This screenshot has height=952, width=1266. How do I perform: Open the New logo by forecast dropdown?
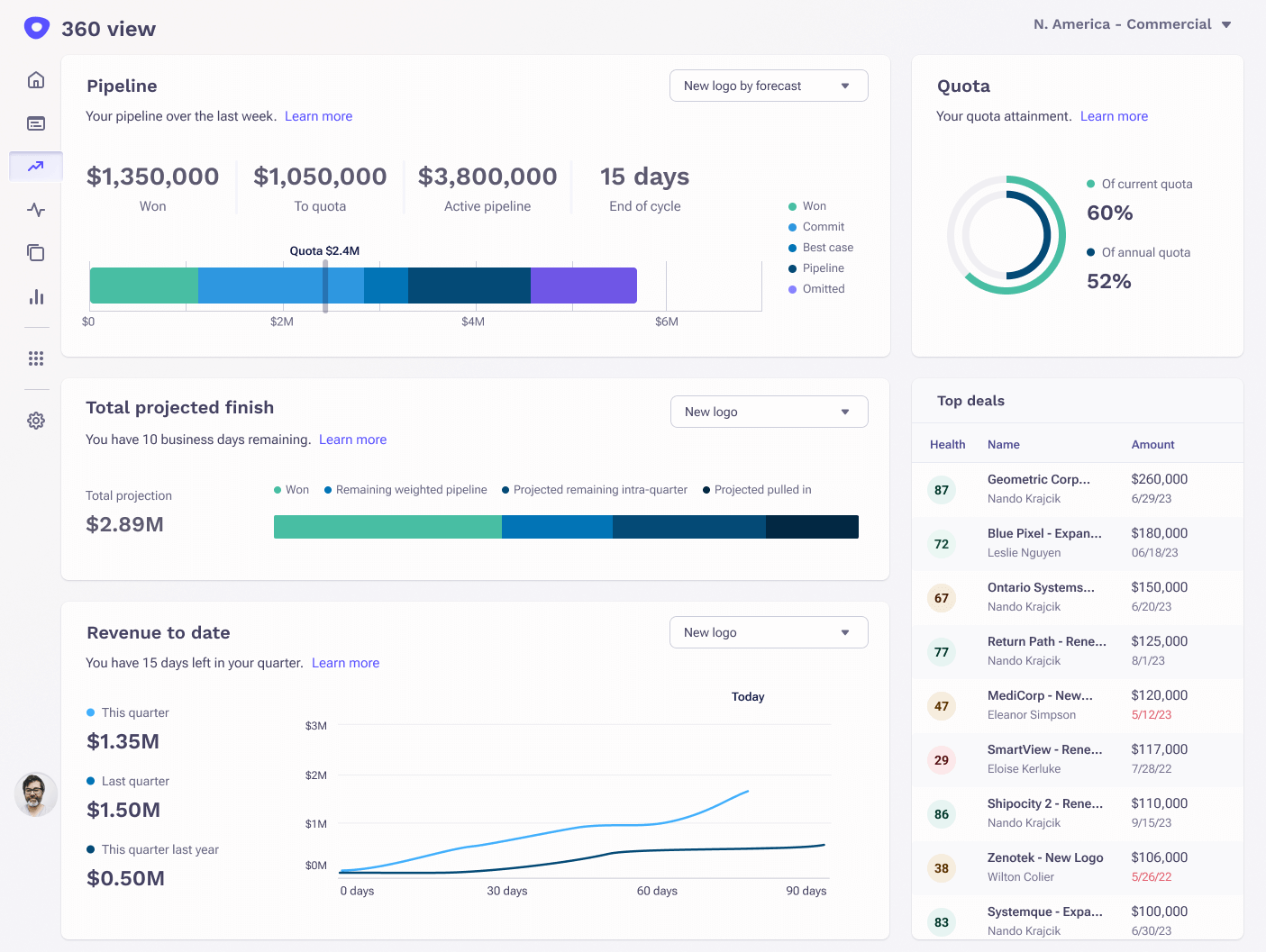[768, 85]
